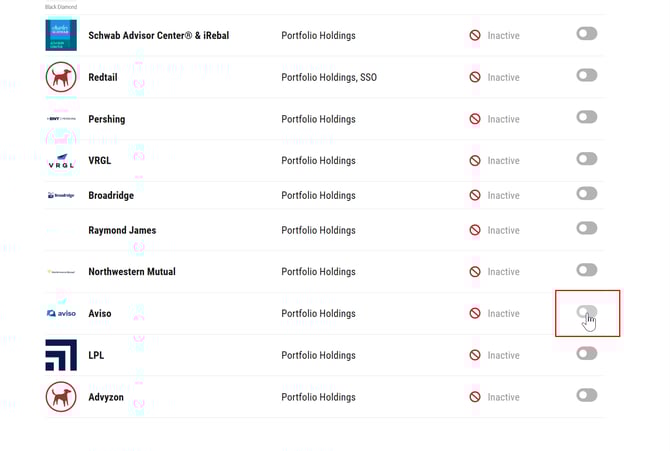Image resolution: width=670 pixels, height=451 pixels.
Task: Click Portfolio Holdings text in Advyzon row
Action: coord(318,397)
